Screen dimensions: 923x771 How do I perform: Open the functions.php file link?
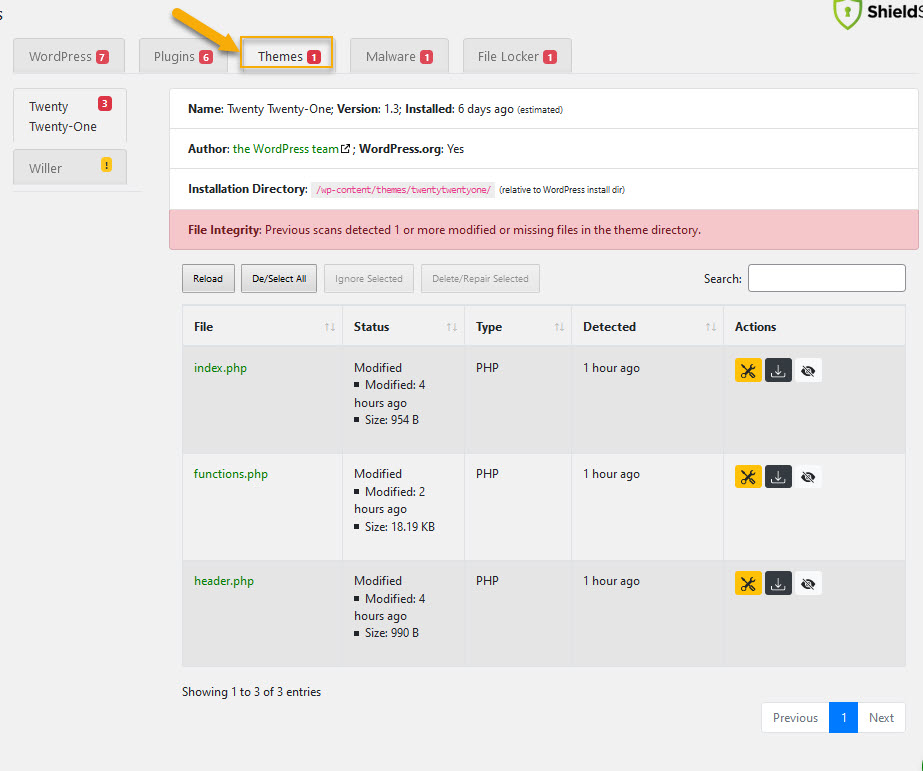tap(231, 474)
